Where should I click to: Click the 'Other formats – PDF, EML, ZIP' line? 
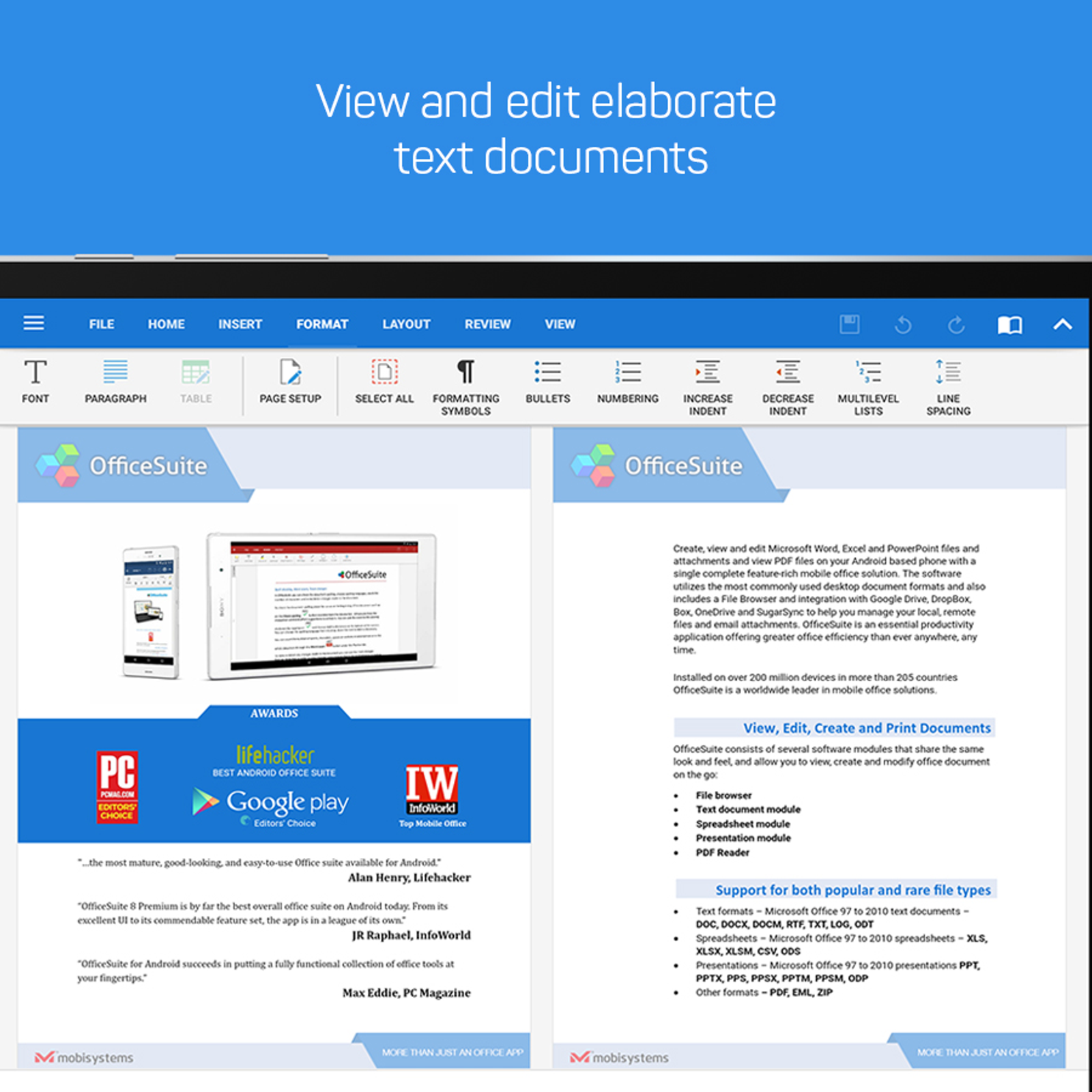764,992
